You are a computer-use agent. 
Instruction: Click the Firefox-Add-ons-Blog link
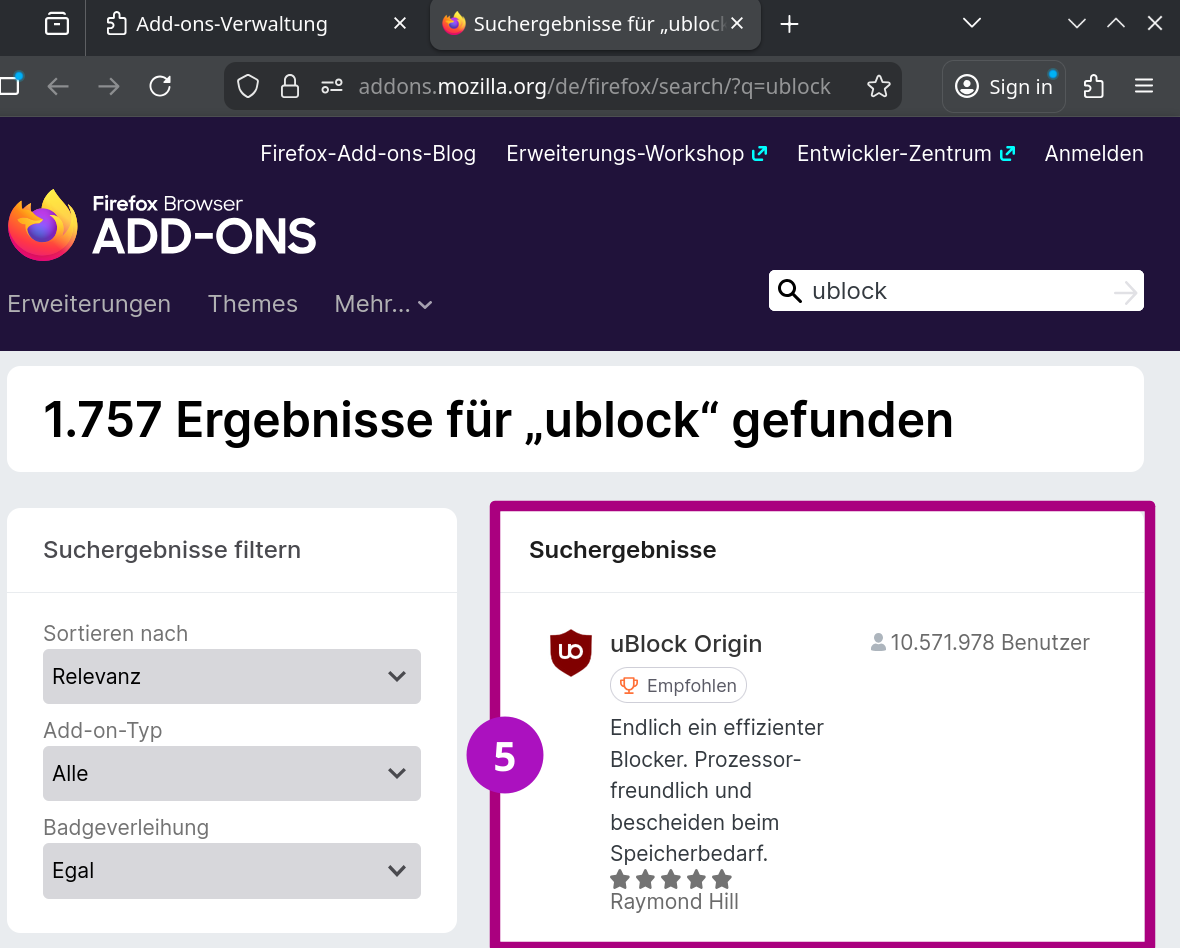pos(367,153)
